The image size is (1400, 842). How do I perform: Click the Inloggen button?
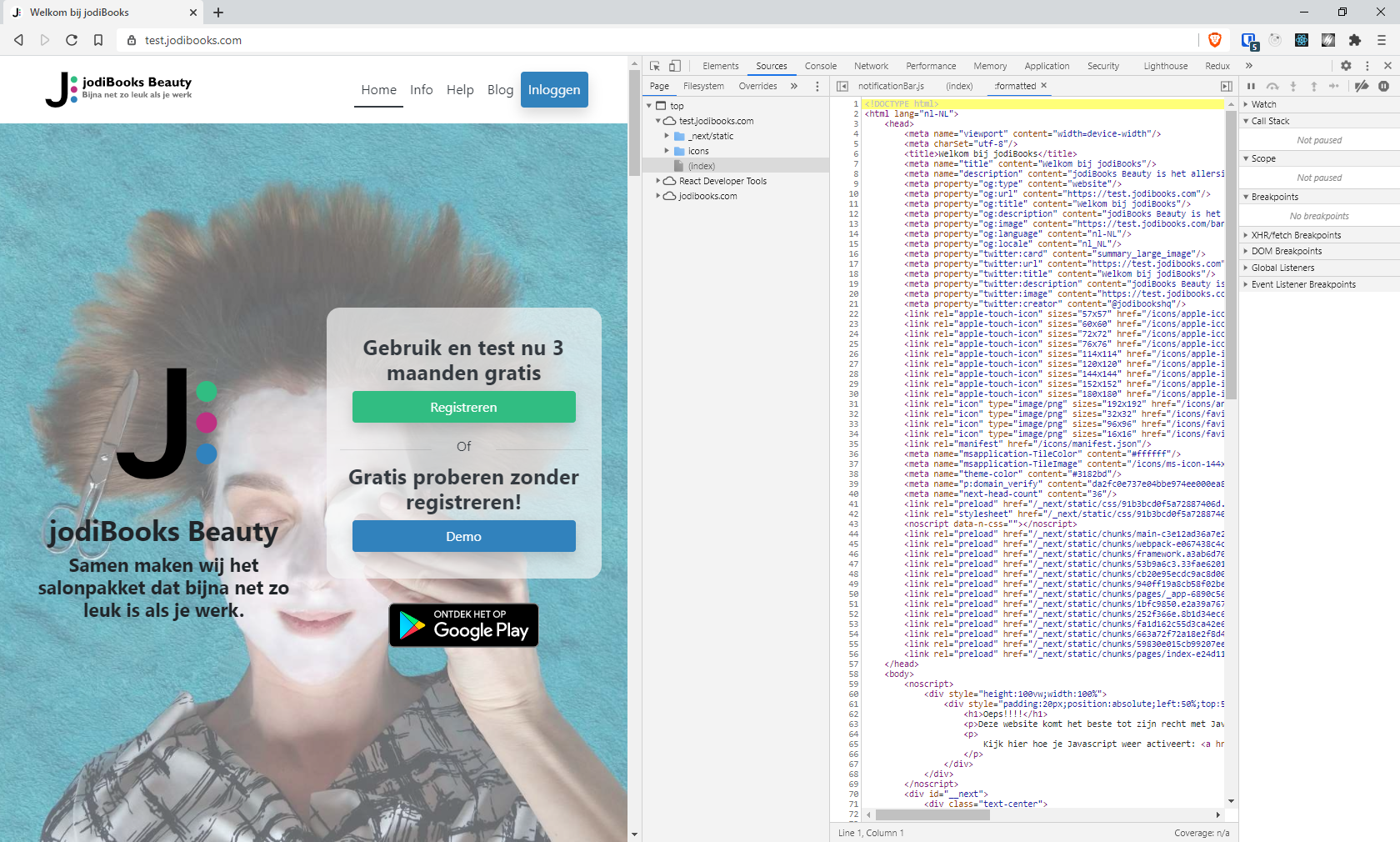[554, 89]
